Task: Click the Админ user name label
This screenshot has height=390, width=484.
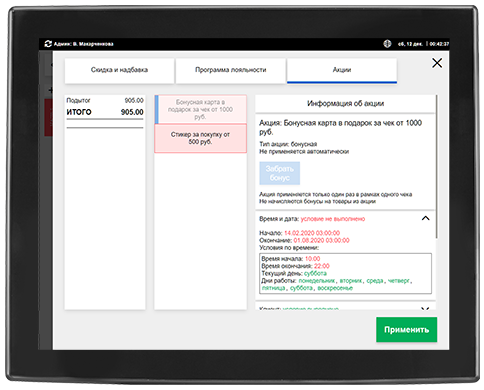Action: (84, 44)
